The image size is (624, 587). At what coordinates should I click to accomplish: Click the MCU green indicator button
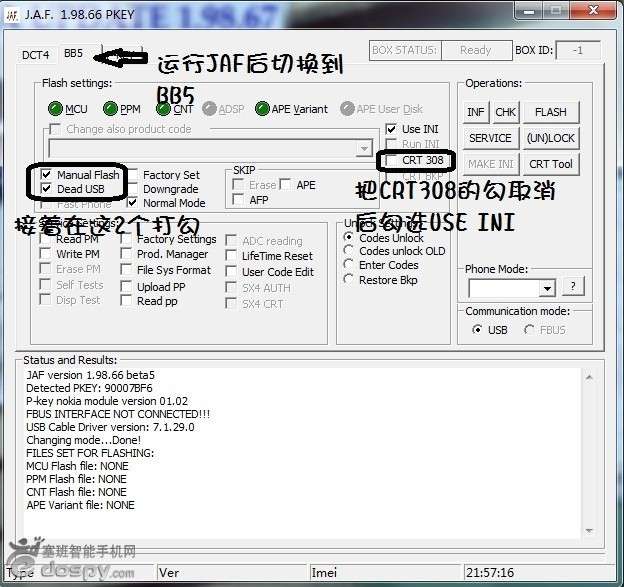click(55, 109)
